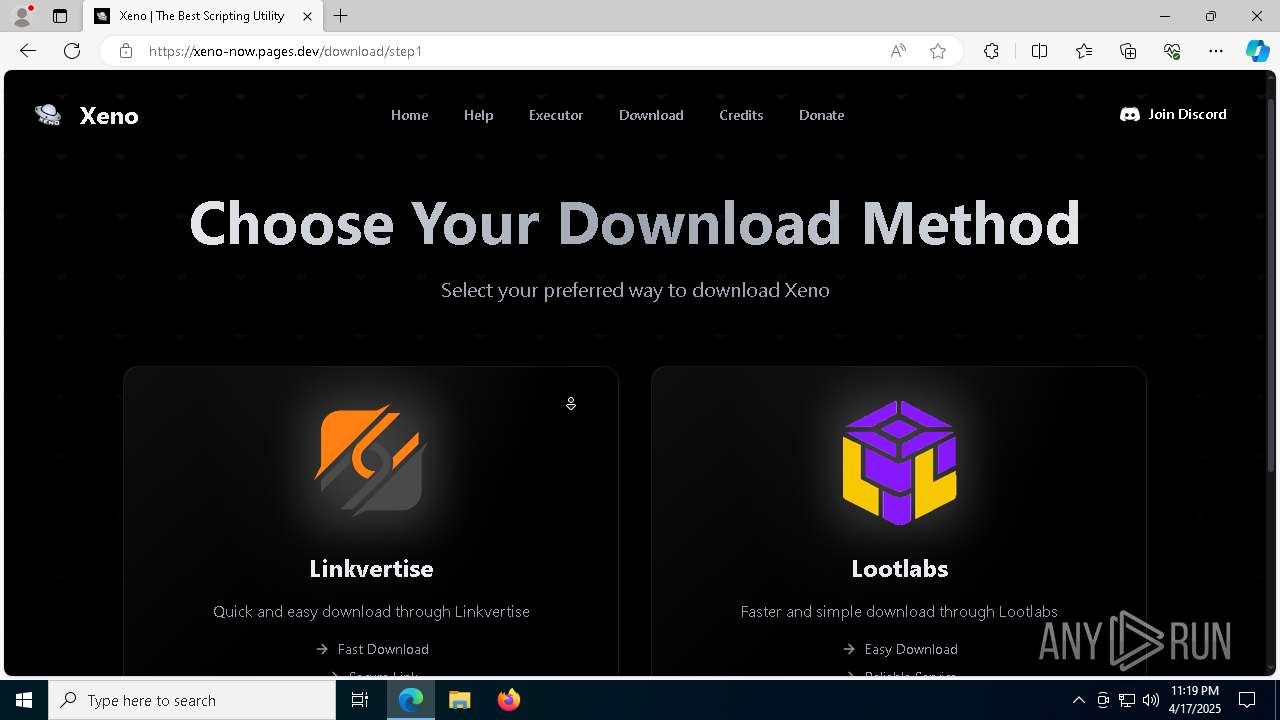Open the volume control tray icon
Screen dimensions: 1280x720
1150,700
